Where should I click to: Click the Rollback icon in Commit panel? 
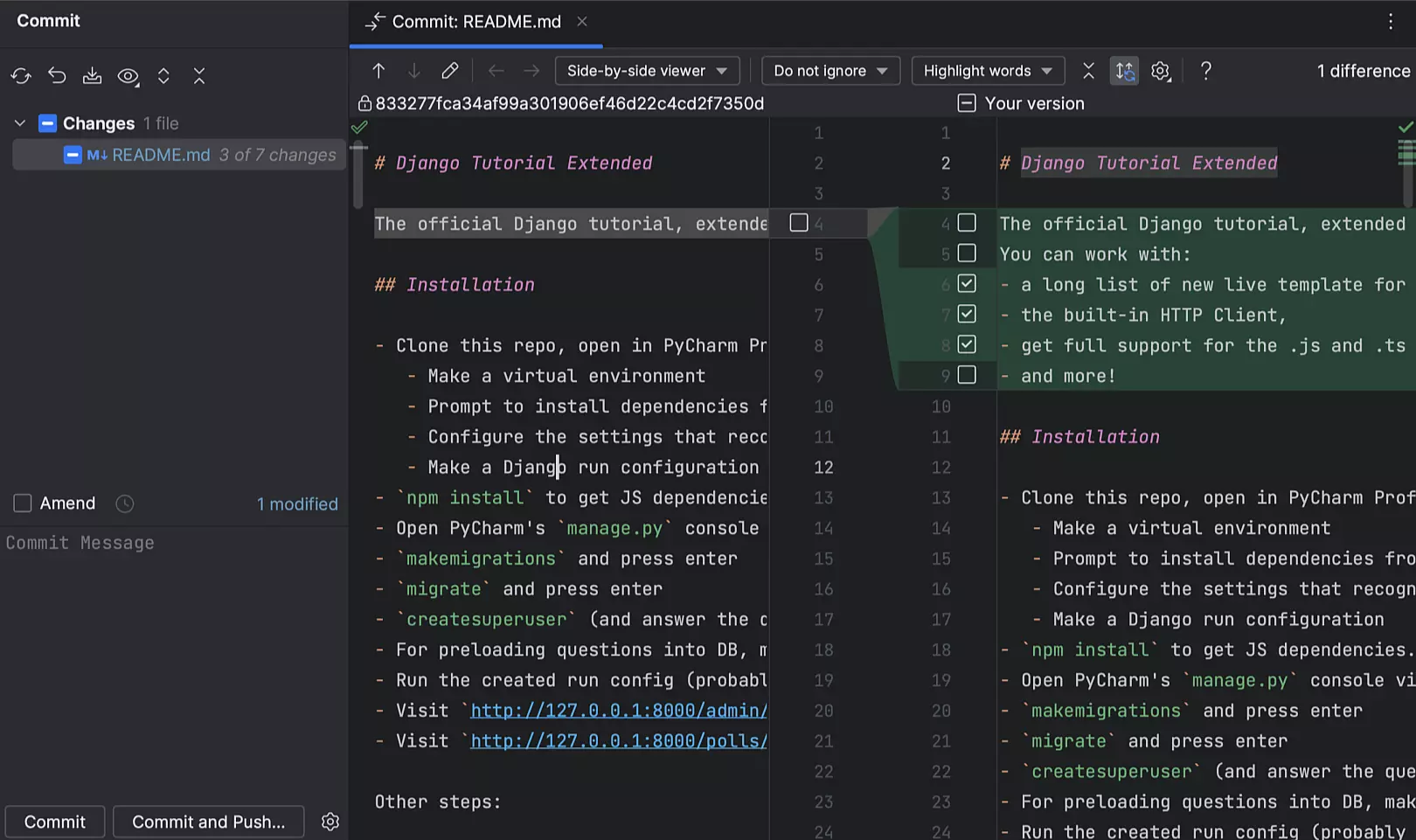(x=57, y=76)
